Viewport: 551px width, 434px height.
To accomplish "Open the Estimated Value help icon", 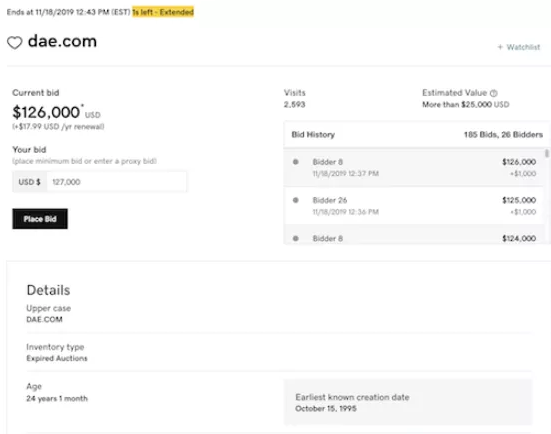I will (x=494, y=93).
